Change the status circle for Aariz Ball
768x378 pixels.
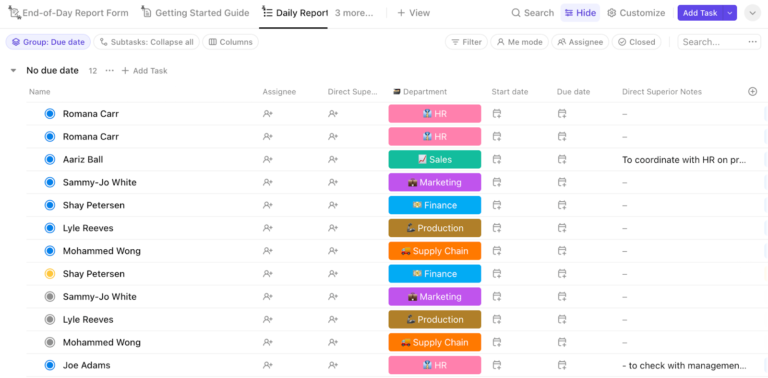49,159
